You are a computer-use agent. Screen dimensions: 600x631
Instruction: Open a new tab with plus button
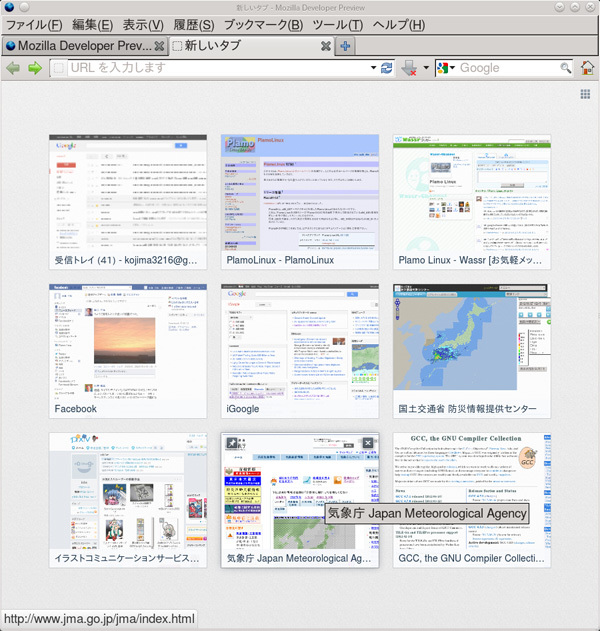point(345,46)
